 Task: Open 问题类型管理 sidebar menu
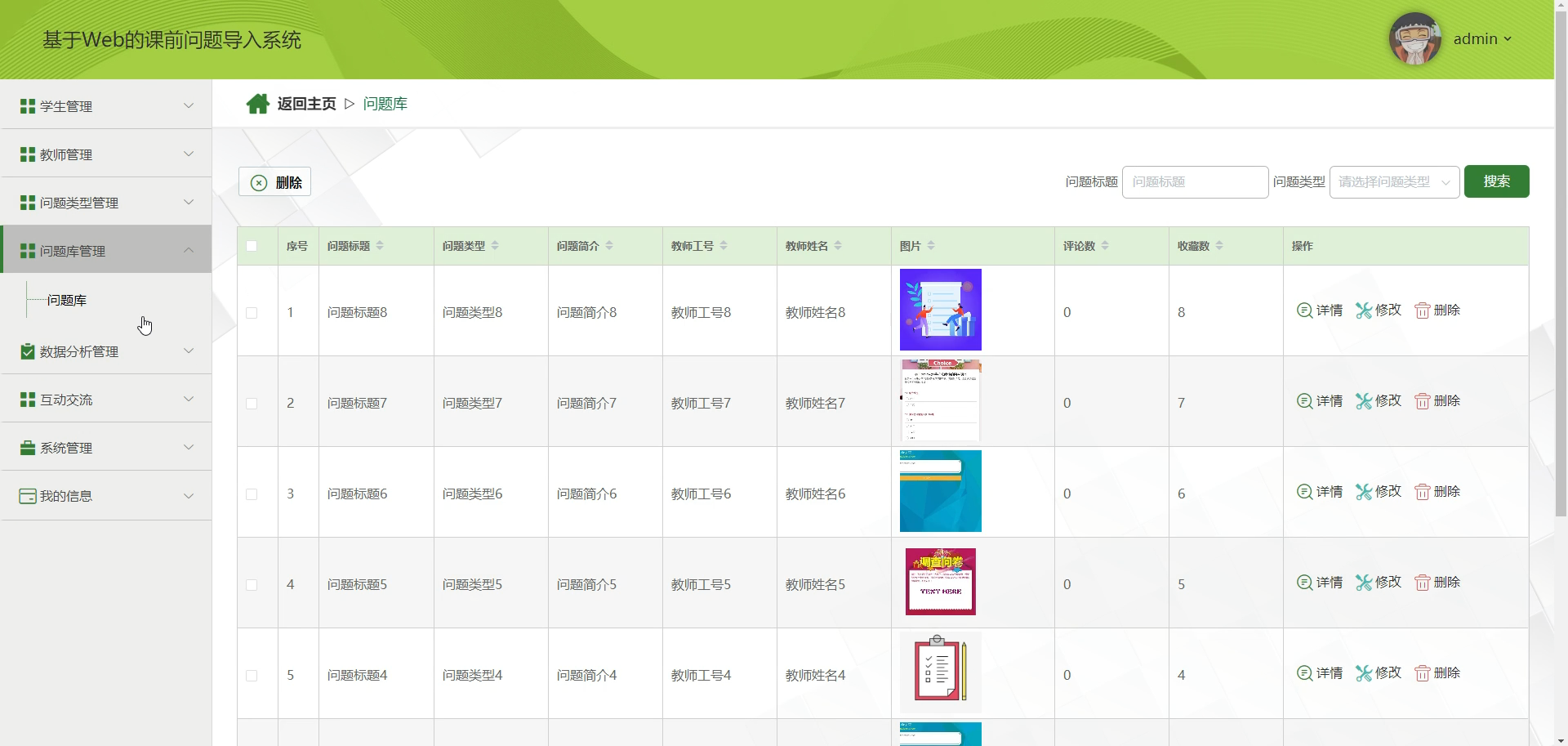click(x=106, y=202)
